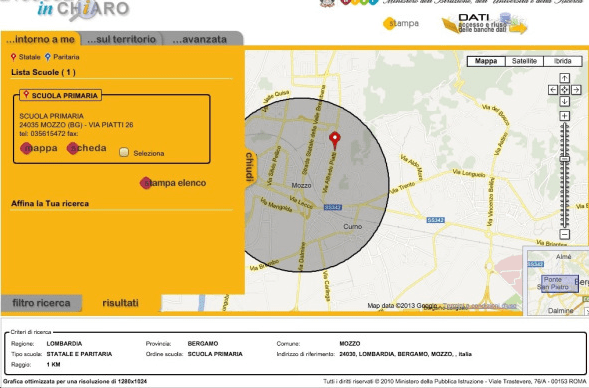Open DATI accesso e riuso banner
This screenshot has width=589, height=388.
485,23
